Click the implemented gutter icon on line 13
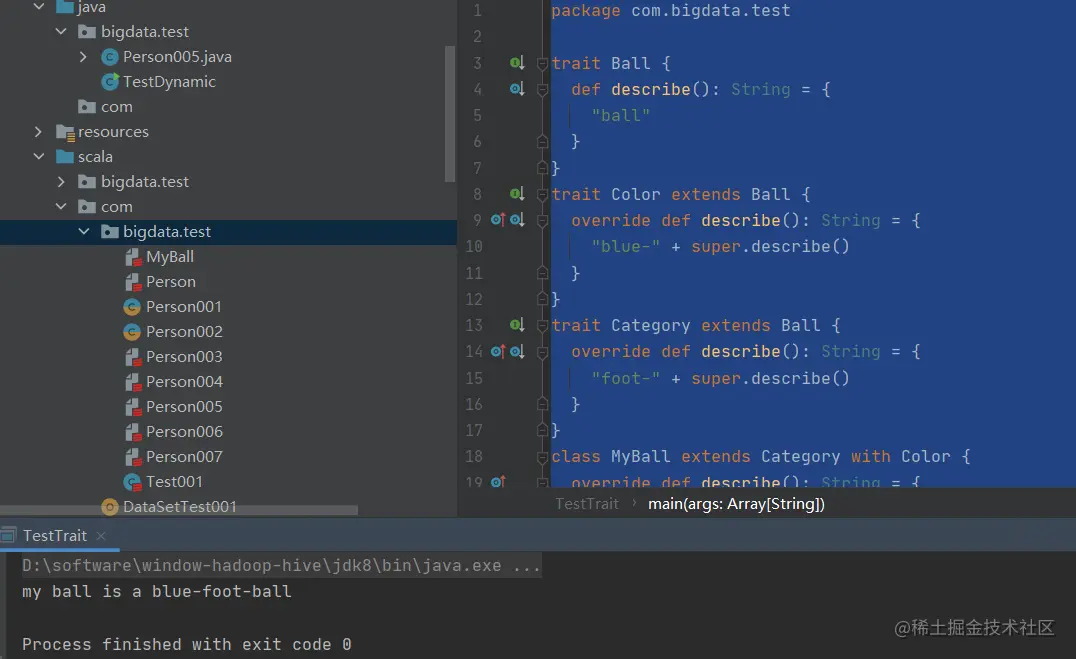This screenshot has width=1076, height=659. pos(517,325)
